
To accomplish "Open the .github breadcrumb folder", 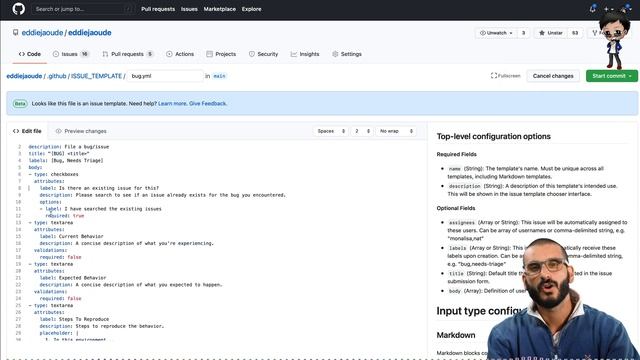I will click(x=56, y=76).
